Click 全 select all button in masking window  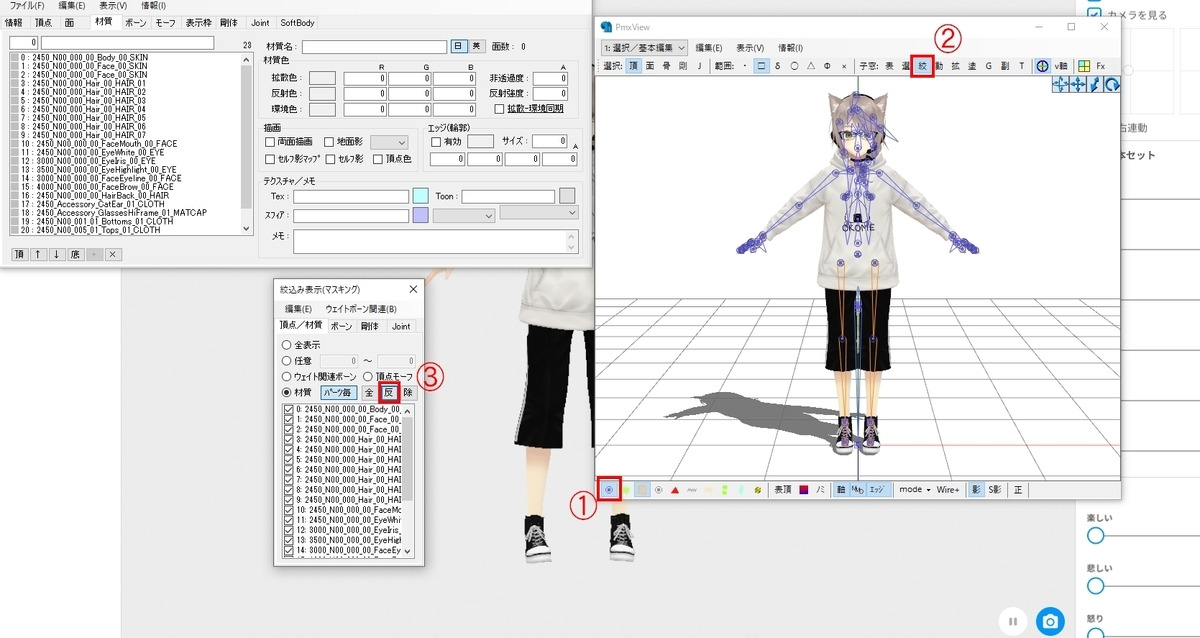(369, 393)
